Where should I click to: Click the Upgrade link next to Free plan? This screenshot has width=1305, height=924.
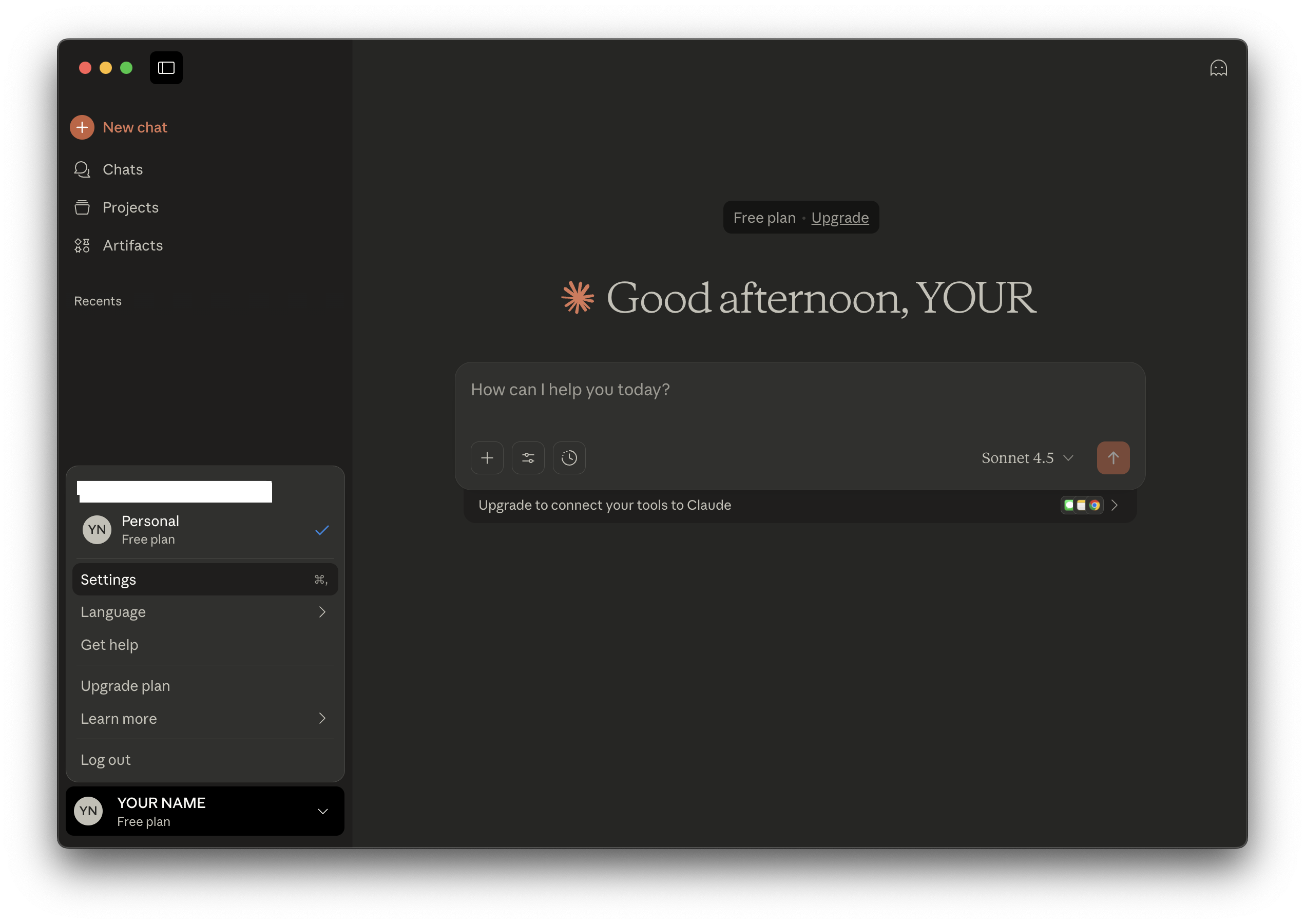point(840,217)
